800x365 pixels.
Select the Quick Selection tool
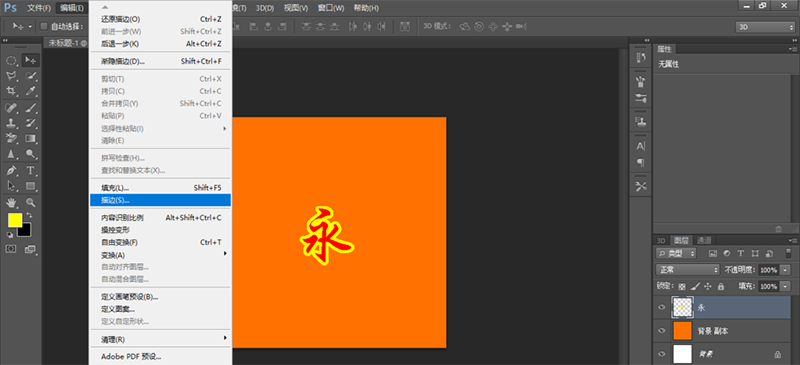coord(31,76)
